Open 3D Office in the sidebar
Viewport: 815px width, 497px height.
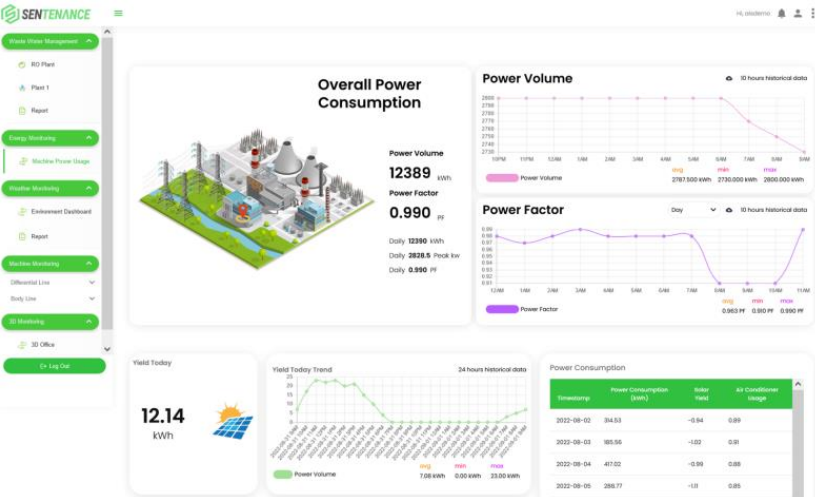click(42, 344)
